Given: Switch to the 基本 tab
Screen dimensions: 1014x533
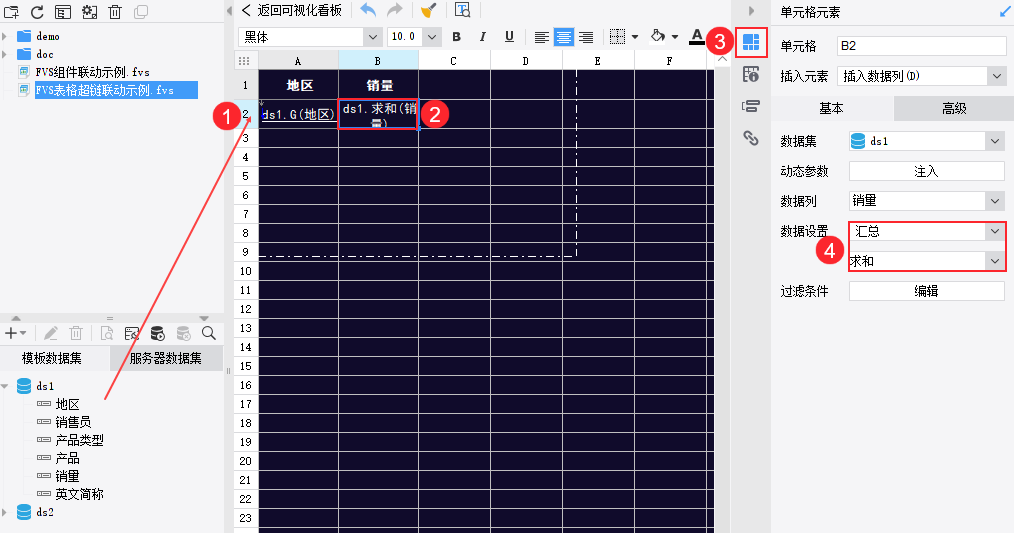Looking at the screenshot, I should click(832, 109).
